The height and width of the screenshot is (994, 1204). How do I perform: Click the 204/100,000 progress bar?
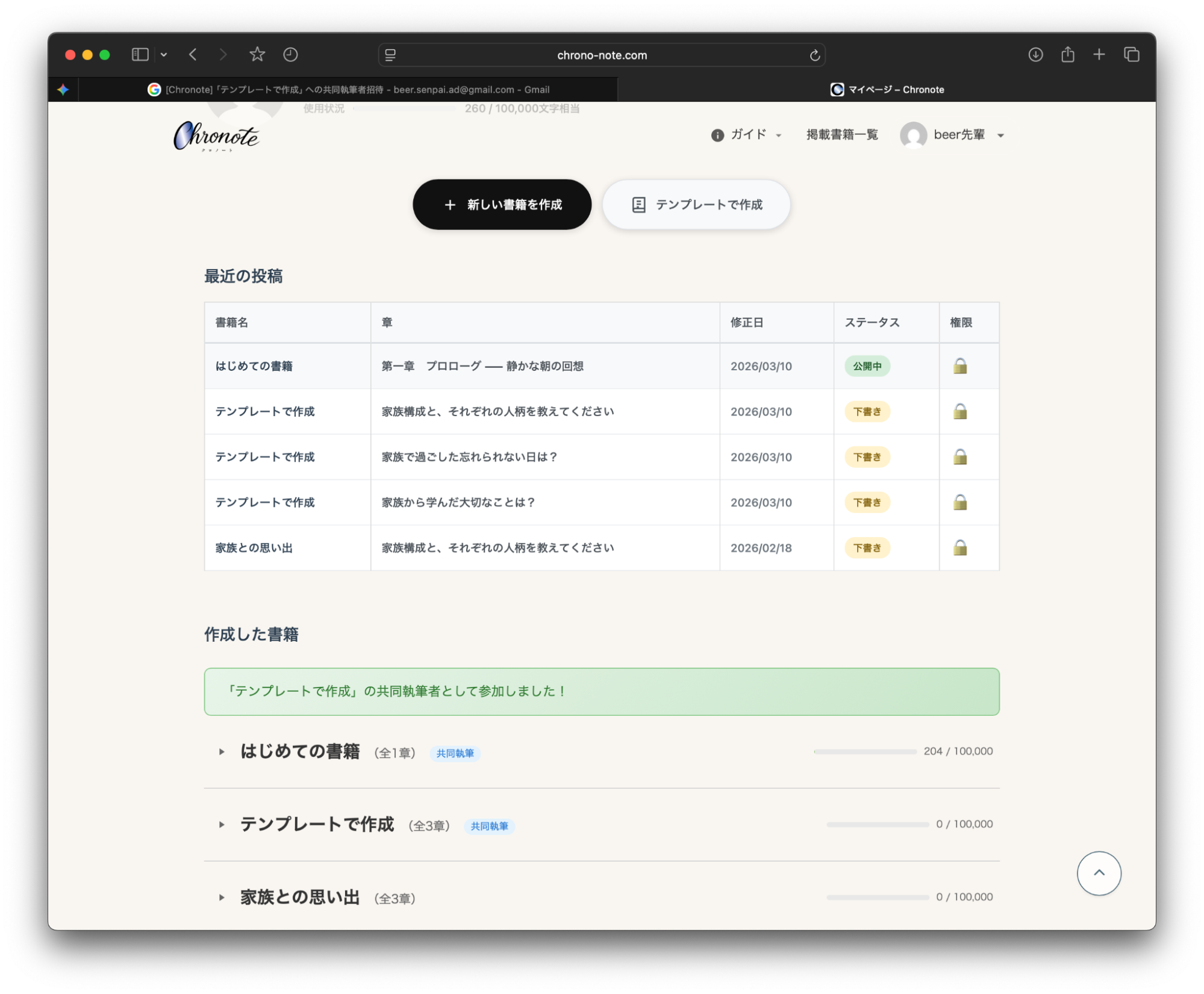tap(866, 751)
